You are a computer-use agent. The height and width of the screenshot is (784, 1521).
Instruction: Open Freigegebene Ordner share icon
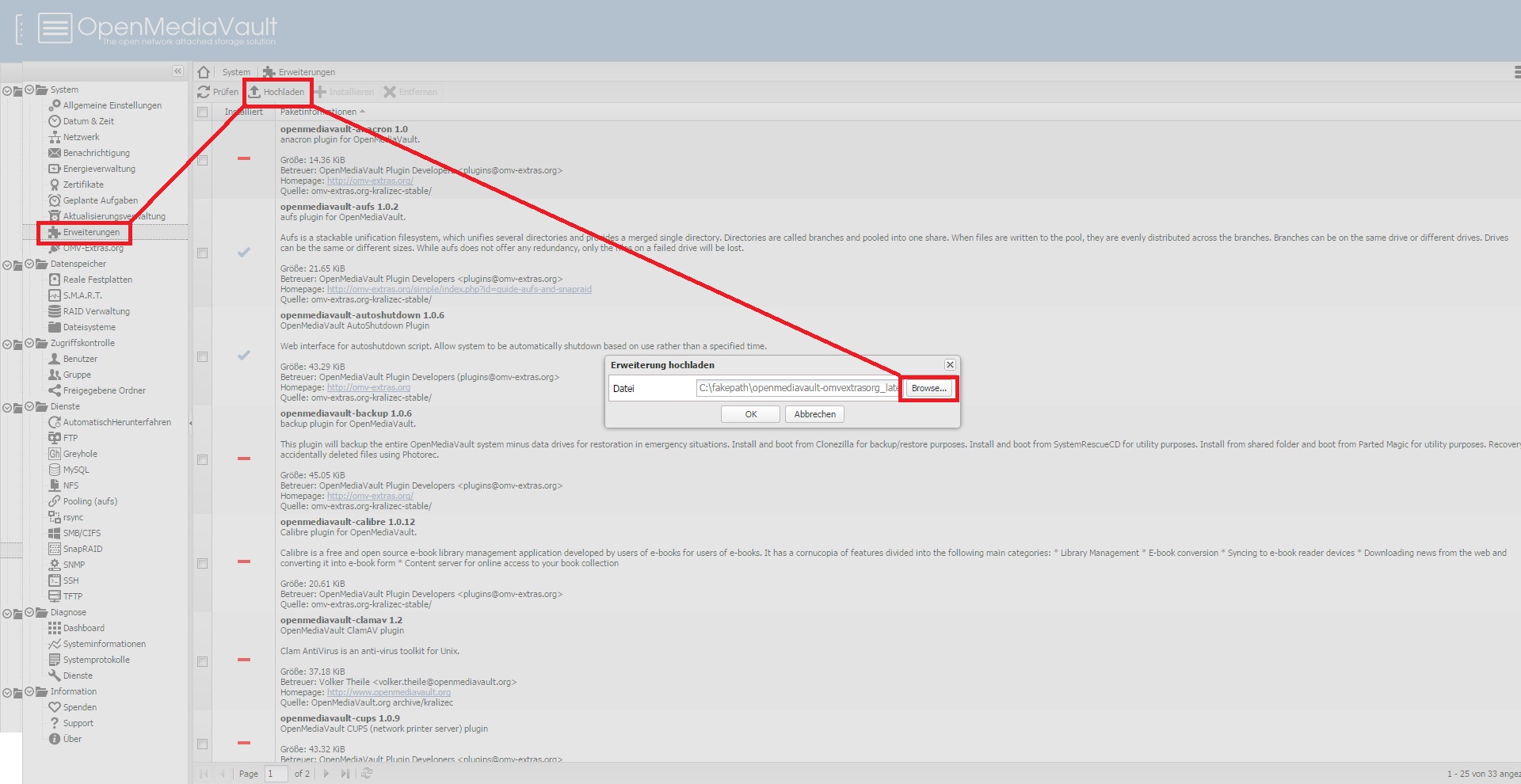(x=55, y=390)
